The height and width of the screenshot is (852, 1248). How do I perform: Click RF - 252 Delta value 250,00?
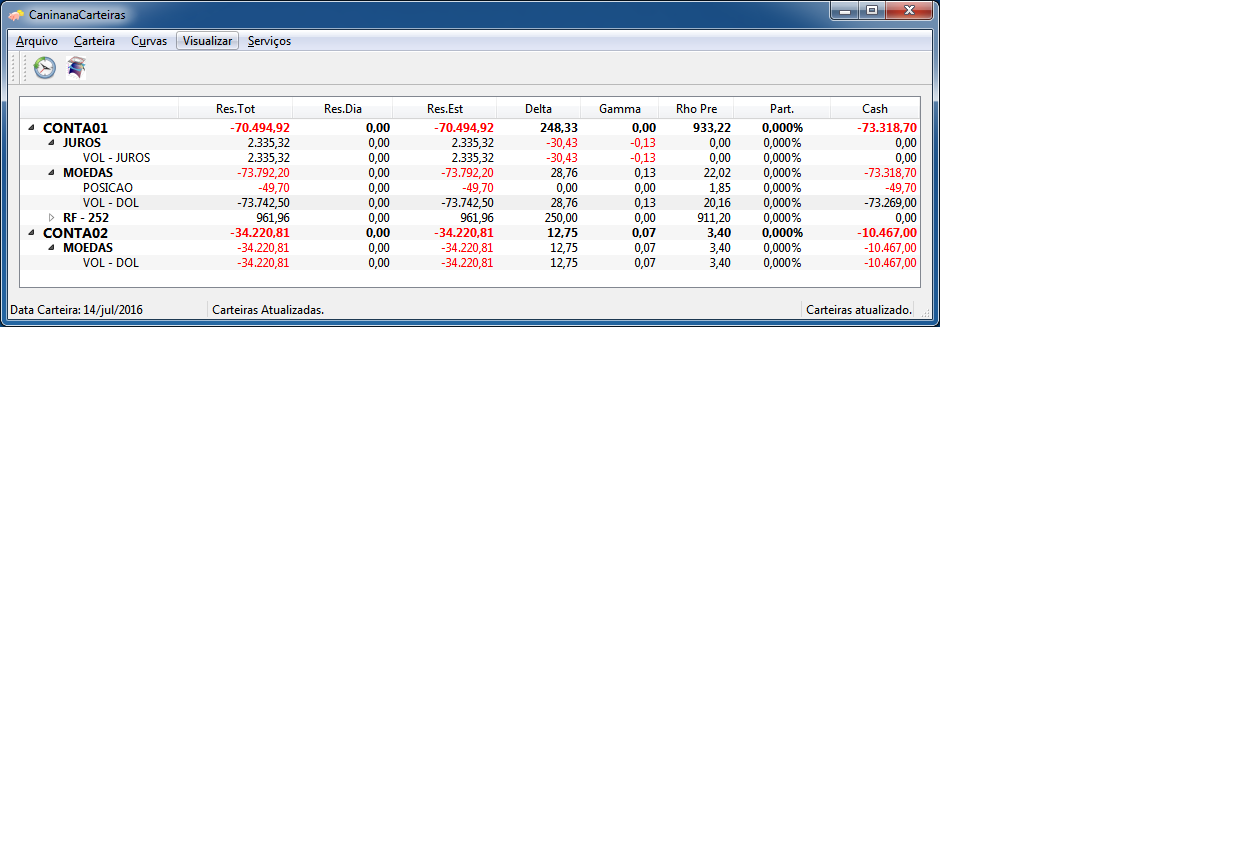560,218
